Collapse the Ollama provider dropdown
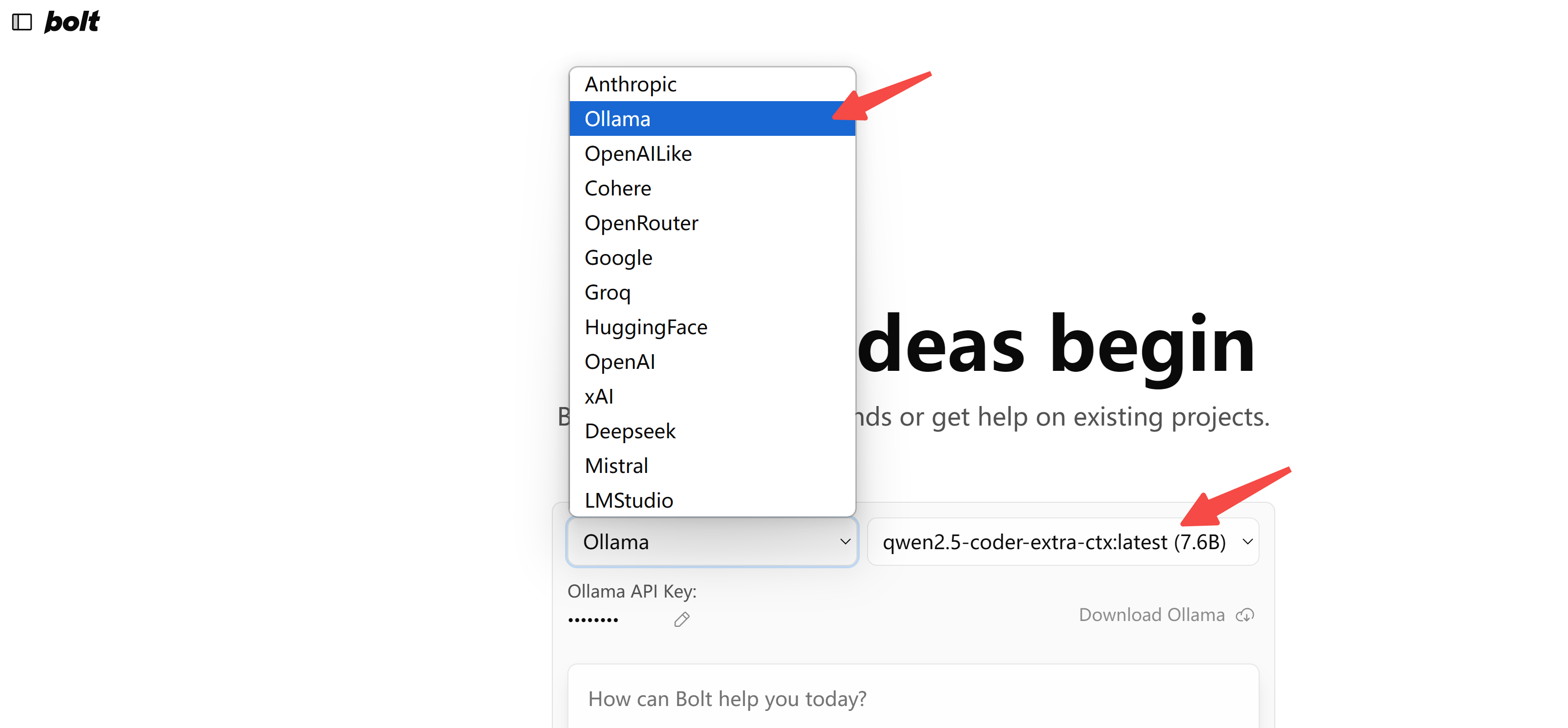The height and width of the screenshot is (728, 1568). [711, 542]
